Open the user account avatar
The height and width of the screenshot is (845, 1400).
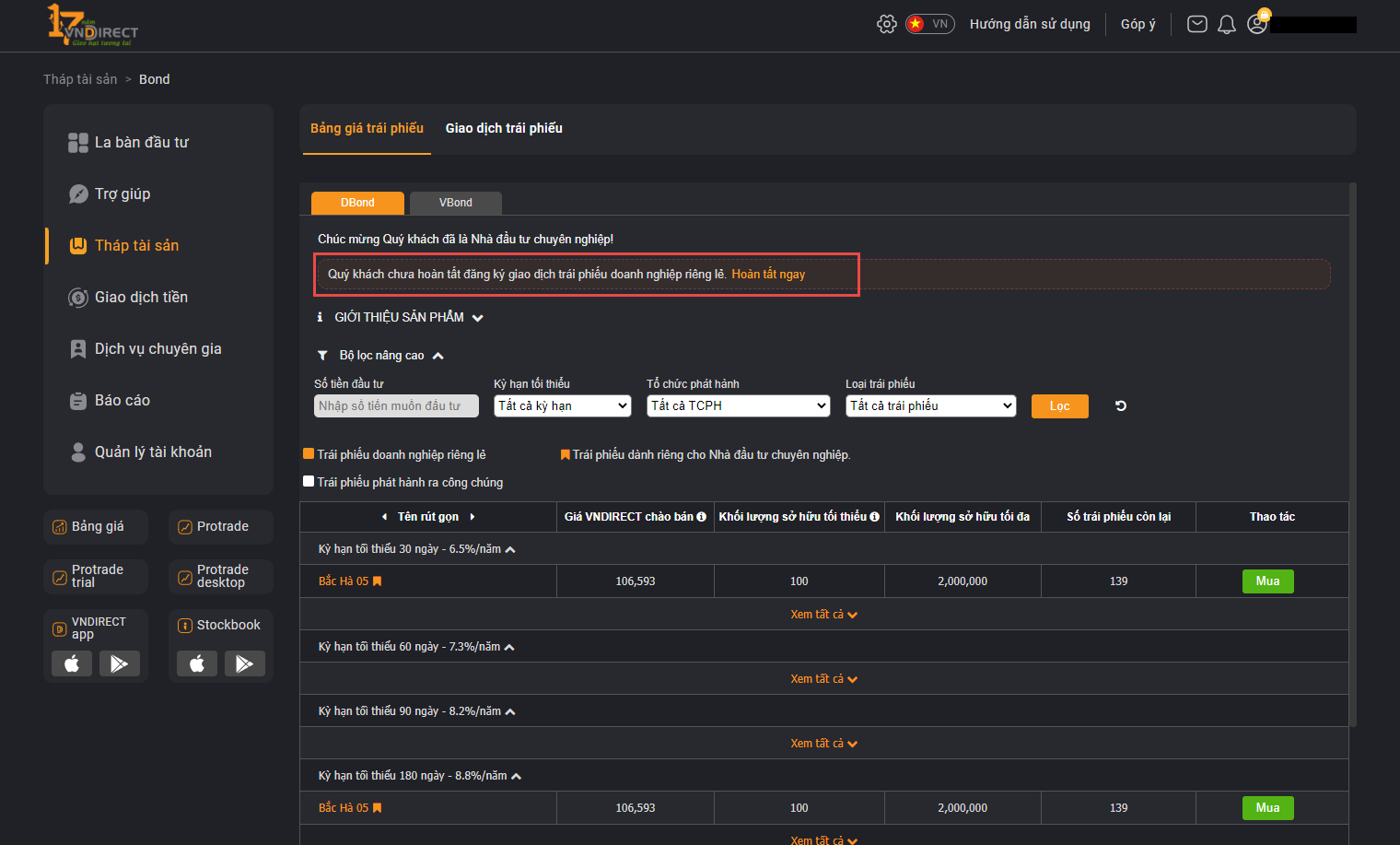(1257, 24)
